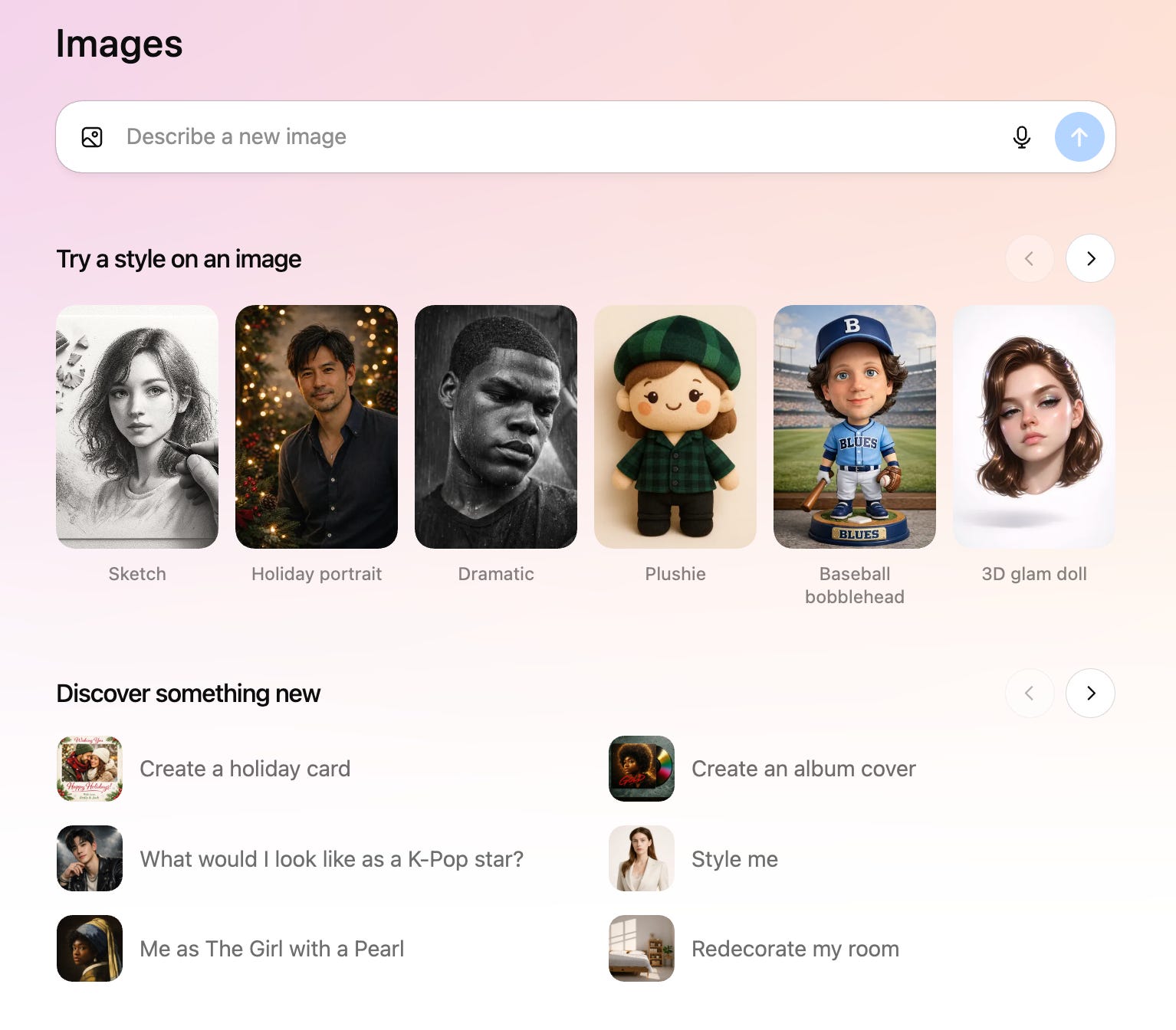The width and height of the screenshot is (1176, 1030).
Task: Choose the Dramatic style example
Action: [x=495, y=427]
